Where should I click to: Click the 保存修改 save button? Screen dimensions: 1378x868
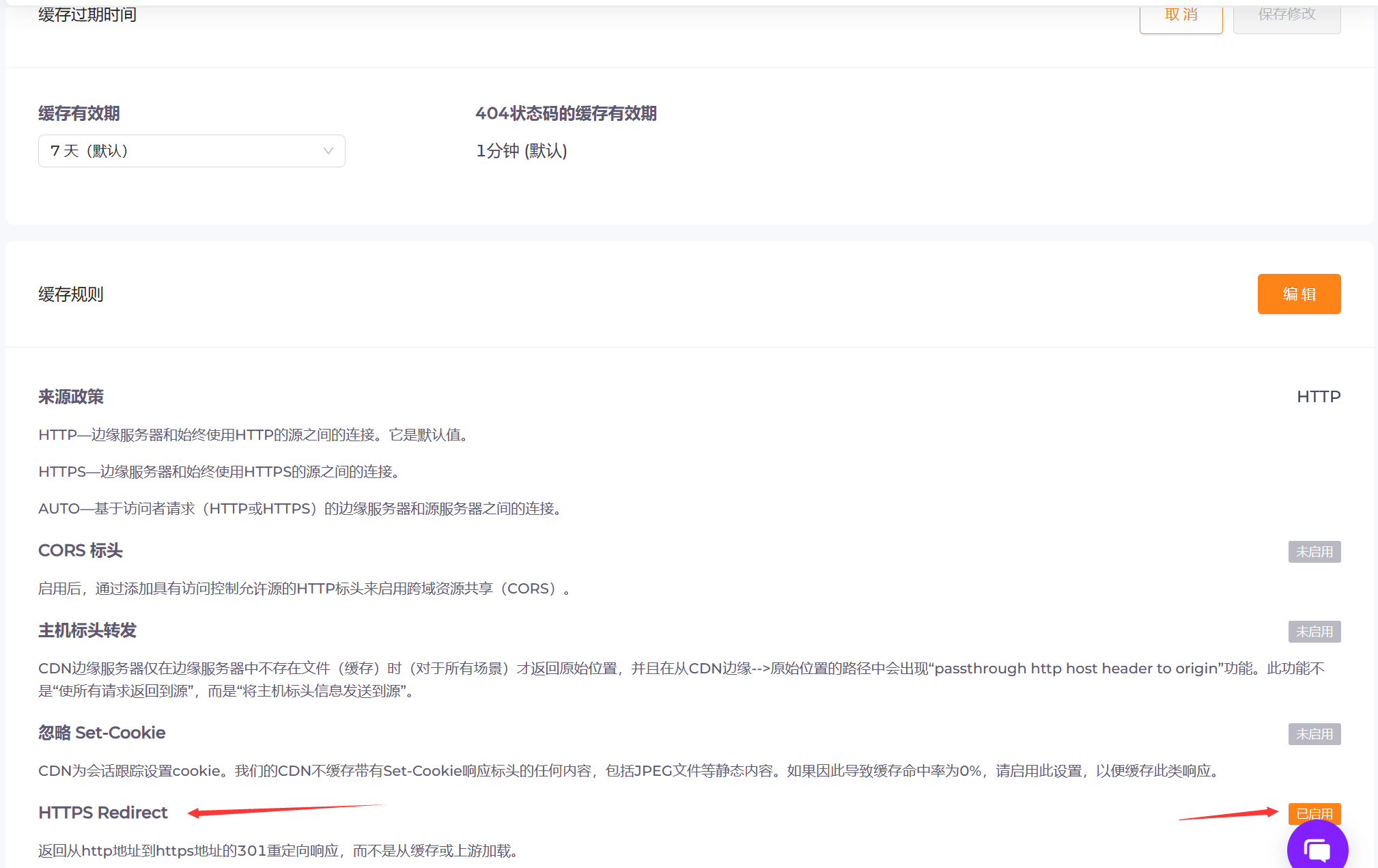[1286, 14]
